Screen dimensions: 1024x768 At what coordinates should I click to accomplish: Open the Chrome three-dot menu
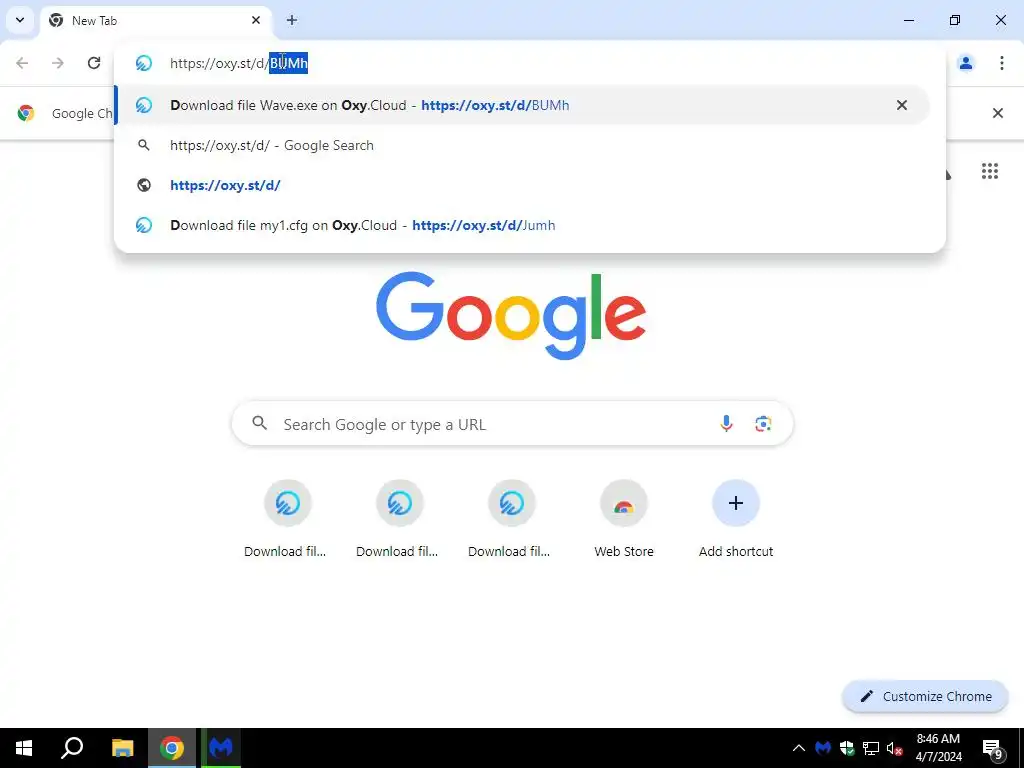point(1001,63)
